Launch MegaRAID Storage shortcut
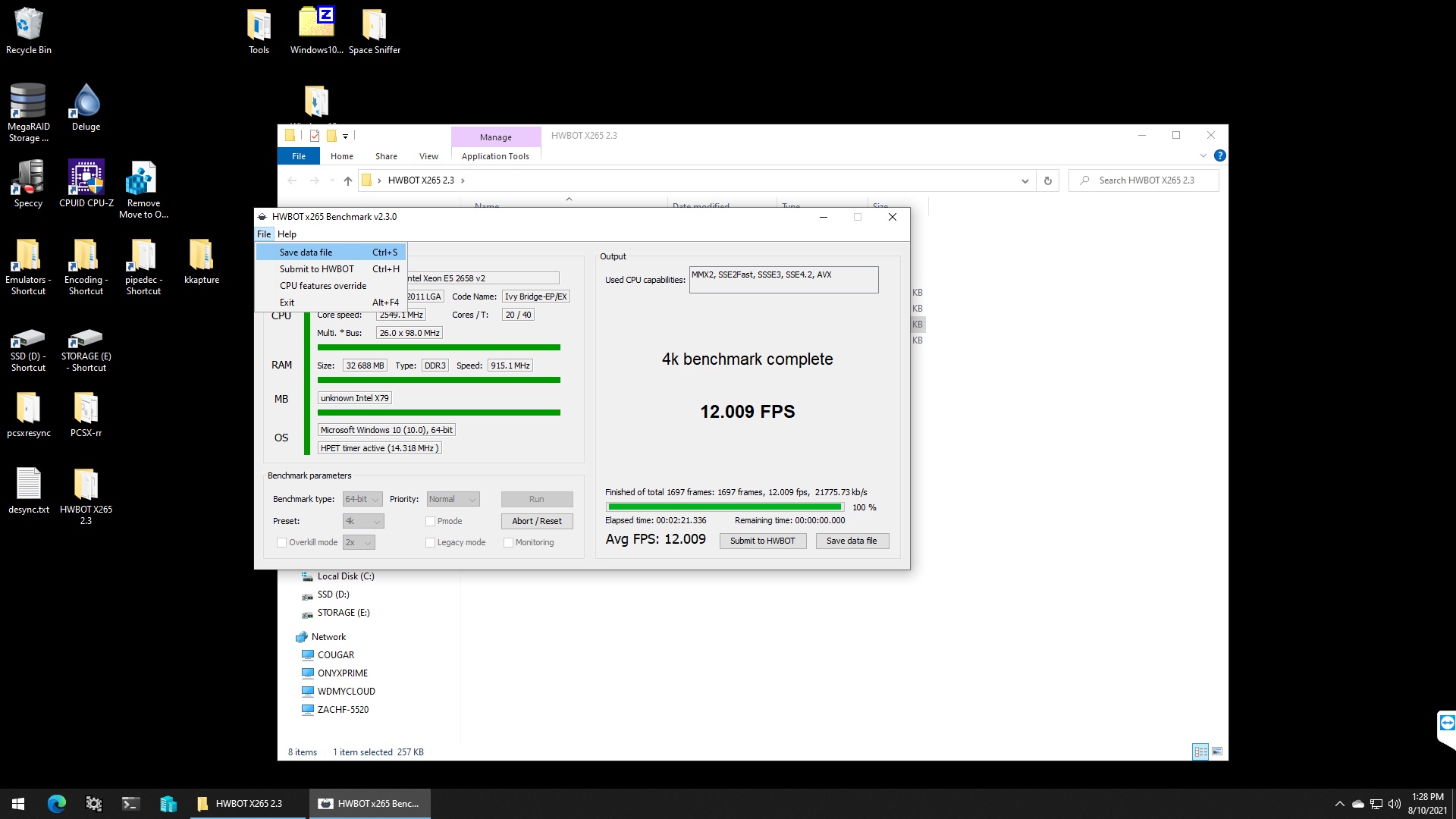 (x=28, y=112)
